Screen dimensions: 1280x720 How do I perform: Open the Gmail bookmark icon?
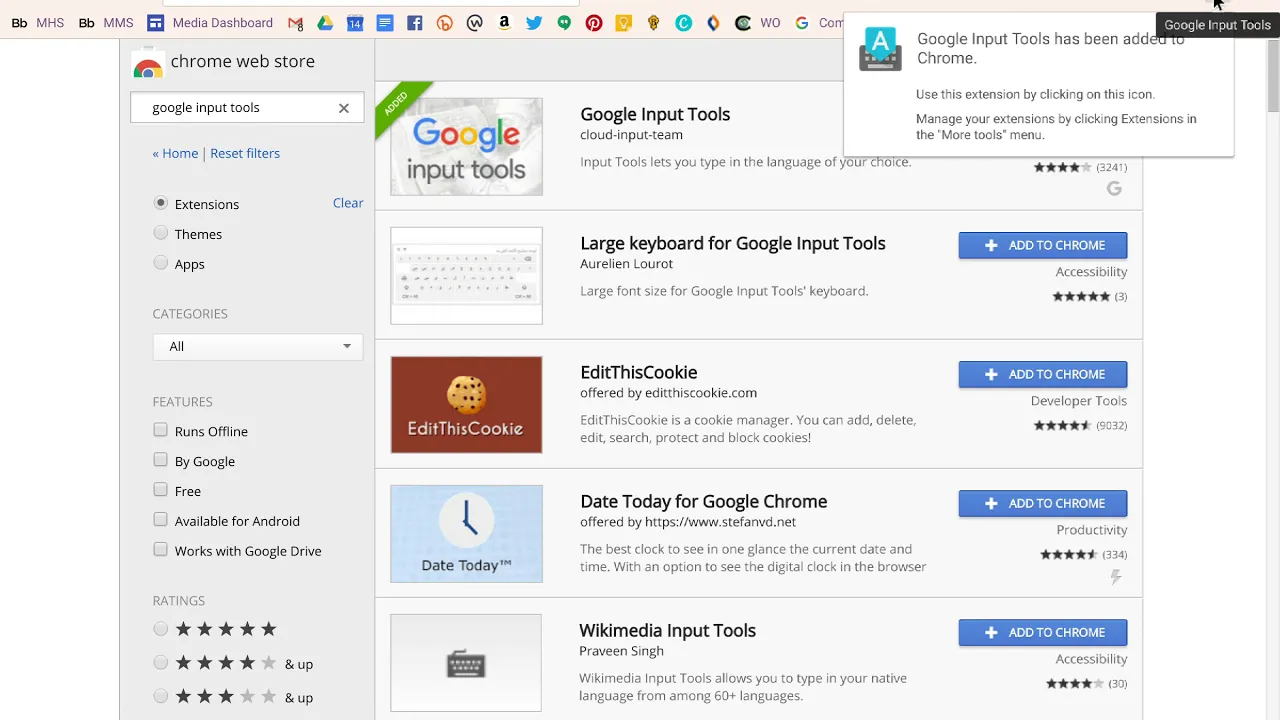(x=295, y=23)
